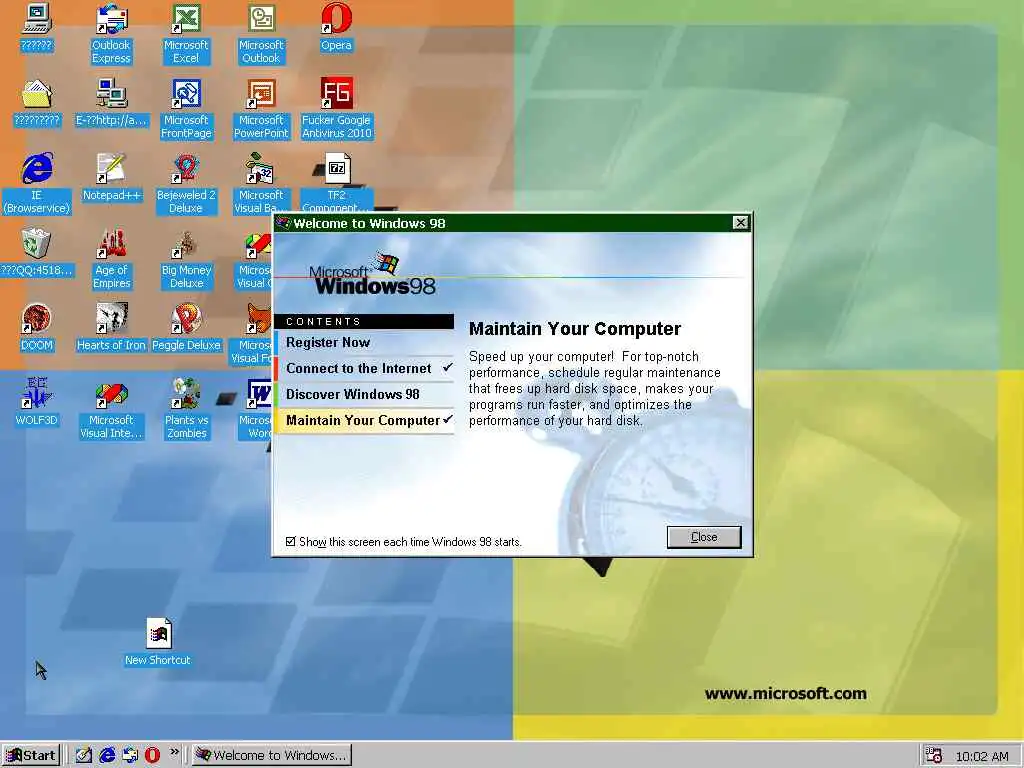Select the Microsoft FrontPage shortcut

tap(186, 109)
